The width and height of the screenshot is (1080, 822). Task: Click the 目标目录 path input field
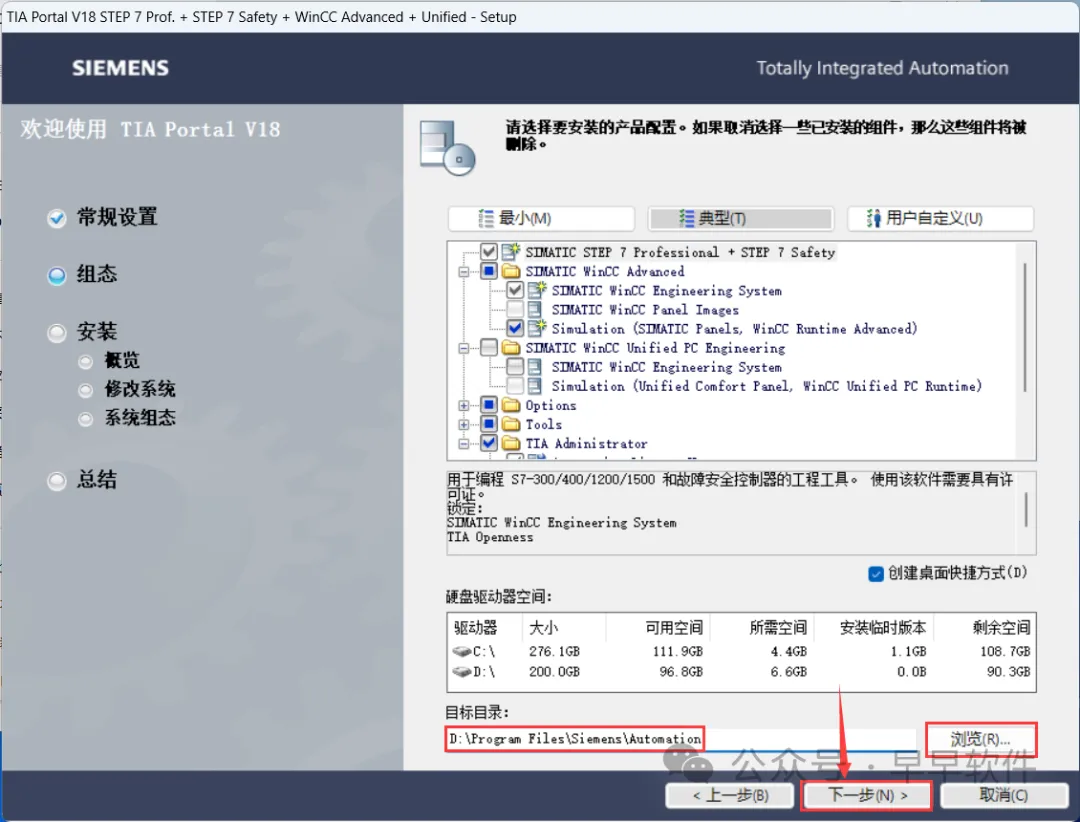681,739
